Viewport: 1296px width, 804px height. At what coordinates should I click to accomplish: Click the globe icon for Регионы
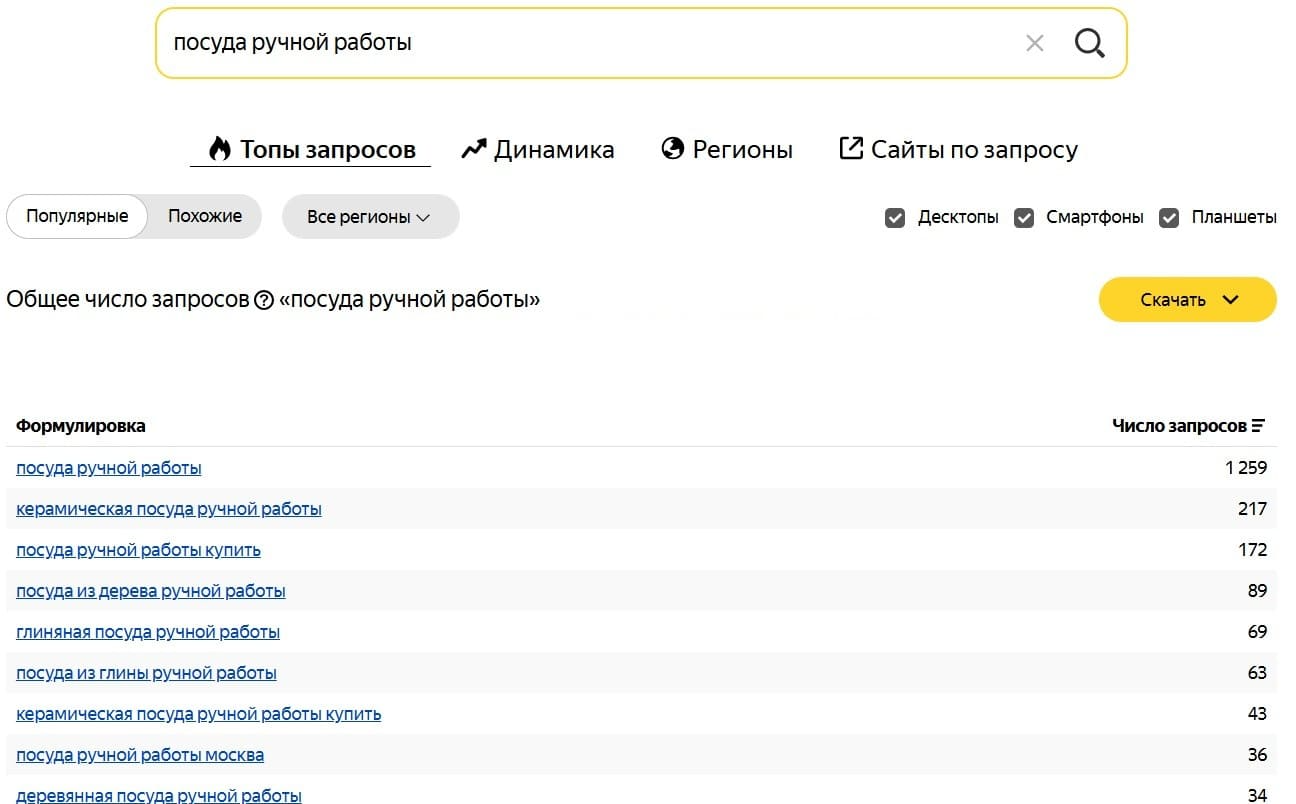coord(673,150)
